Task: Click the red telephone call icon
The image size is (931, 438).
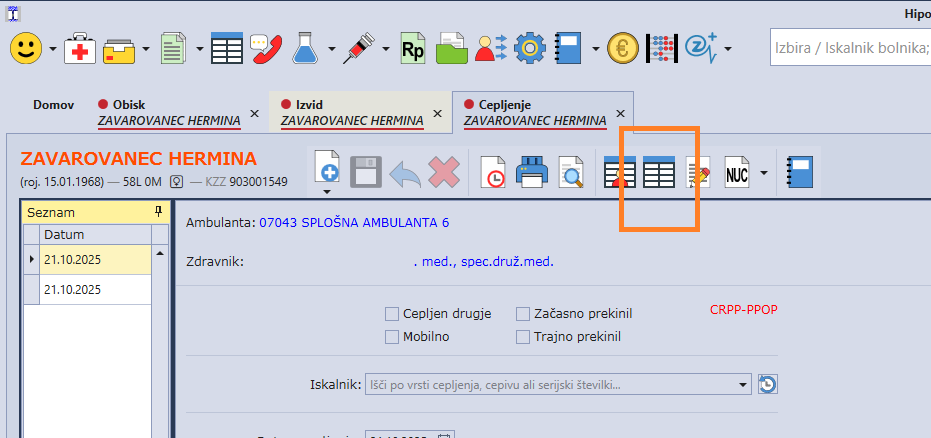Action: 266,48
